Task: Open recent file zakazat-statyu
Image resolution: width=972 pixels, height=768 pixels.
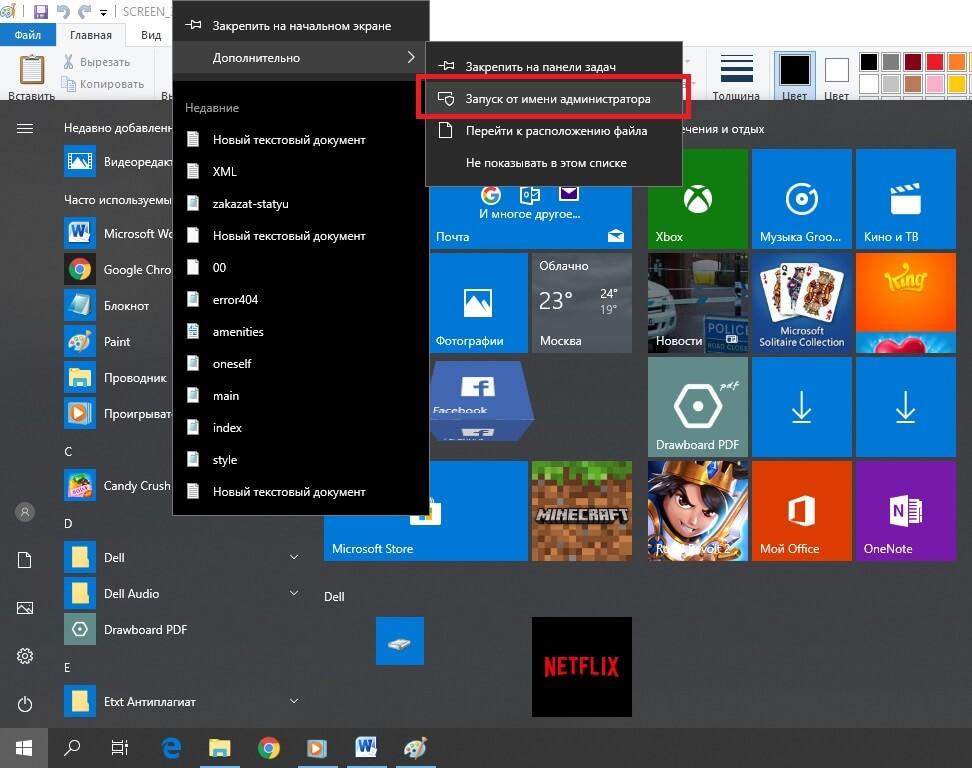Action: click(301, 203)
